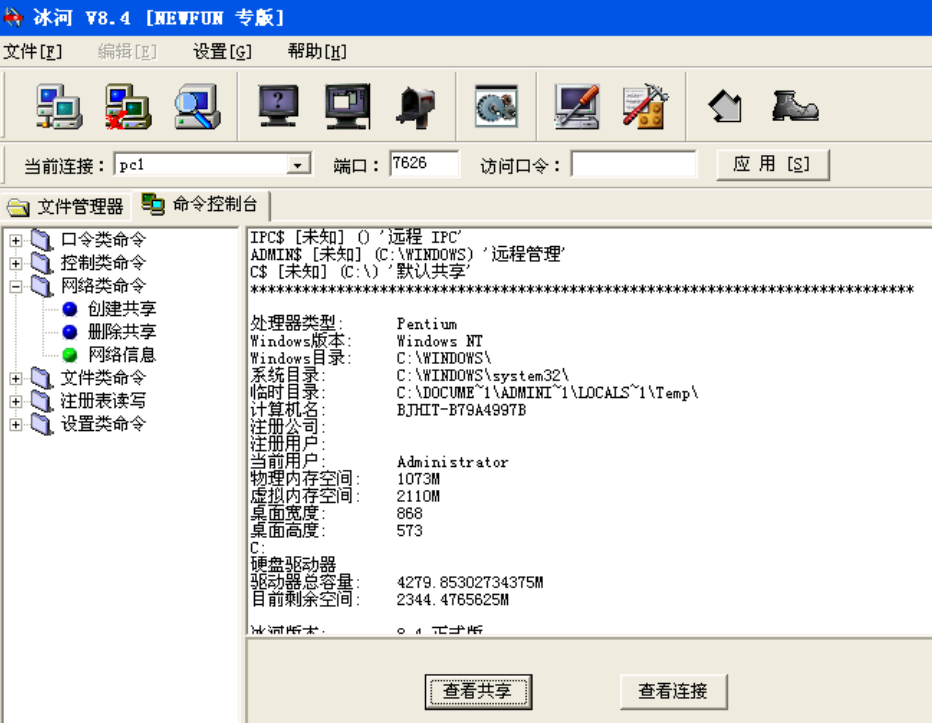This screenshot has height=723, width=932.
Task: Click the hammer and notepad settings icon
Action: pos(646,107)
